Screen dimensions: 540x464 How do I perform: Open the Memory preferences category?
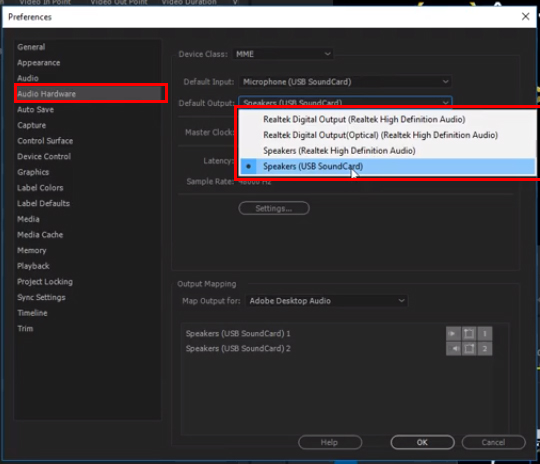click(x=32, y=250)
